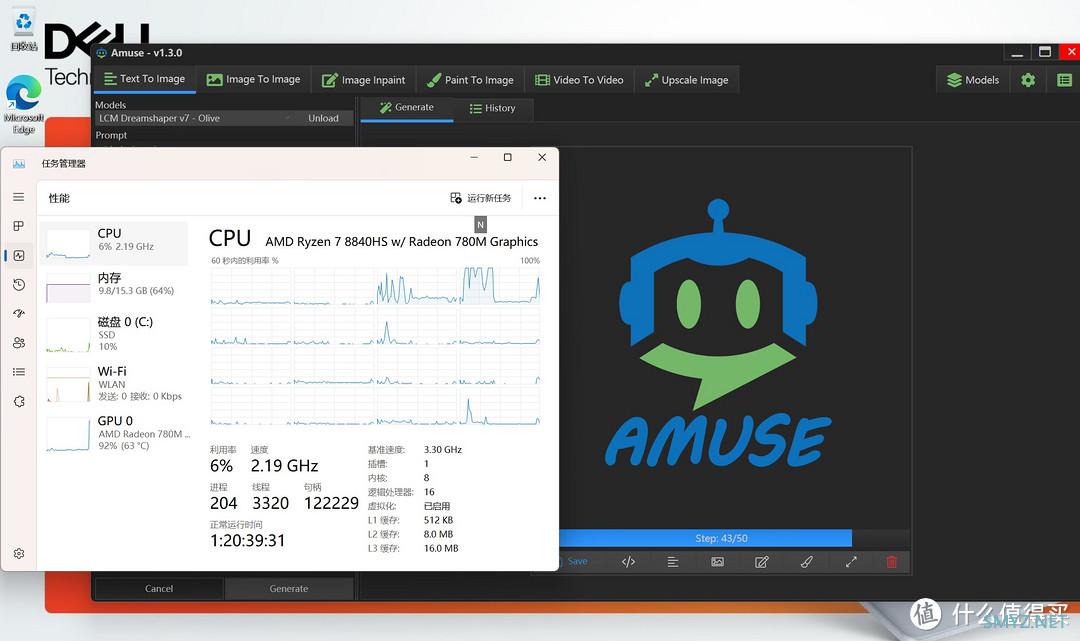The height and width of the screenshot is (641, 1080).
Task: Click the Step 43/50 progress bar
Action: pyautogui.click(x=720, y=538)
